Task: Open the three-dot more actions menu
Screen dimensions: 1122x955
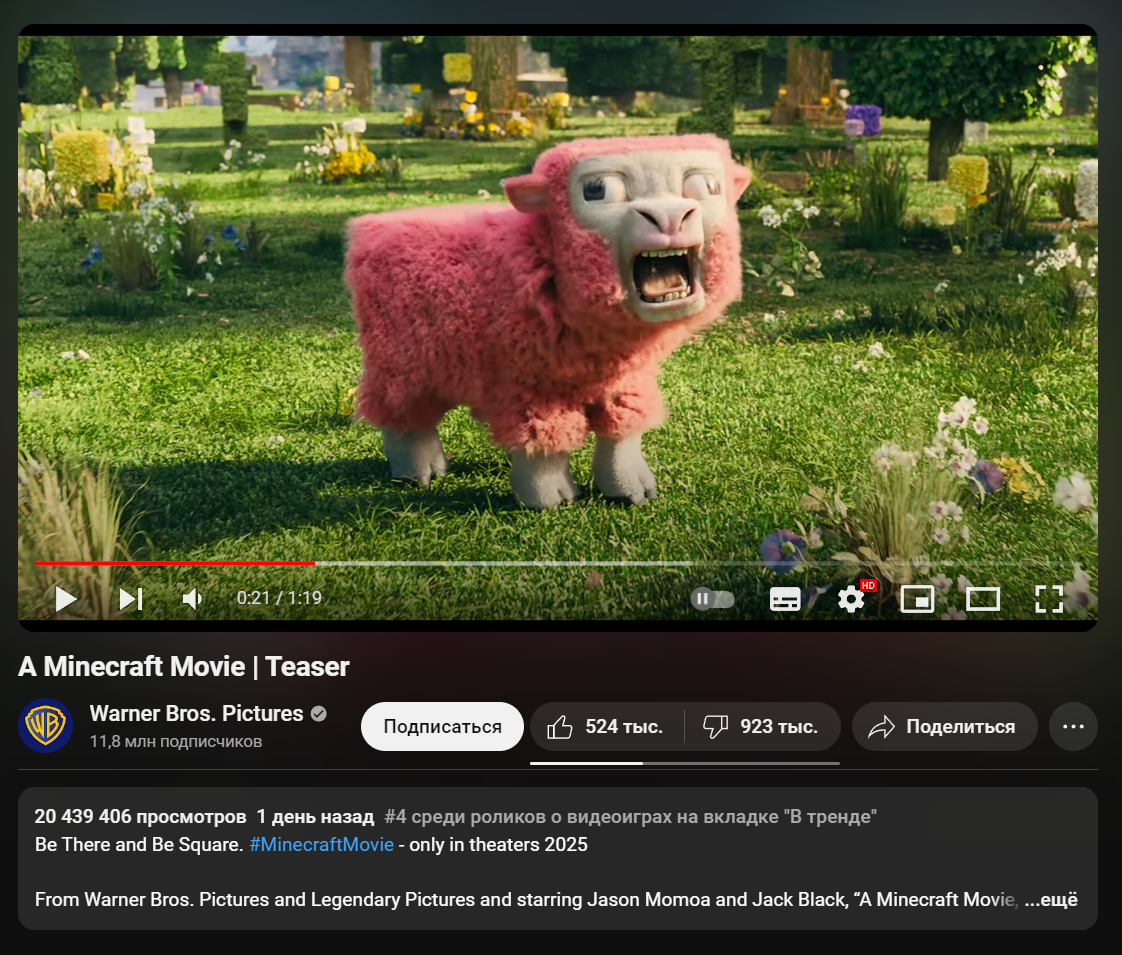Action: click(x=1073, y=726)
